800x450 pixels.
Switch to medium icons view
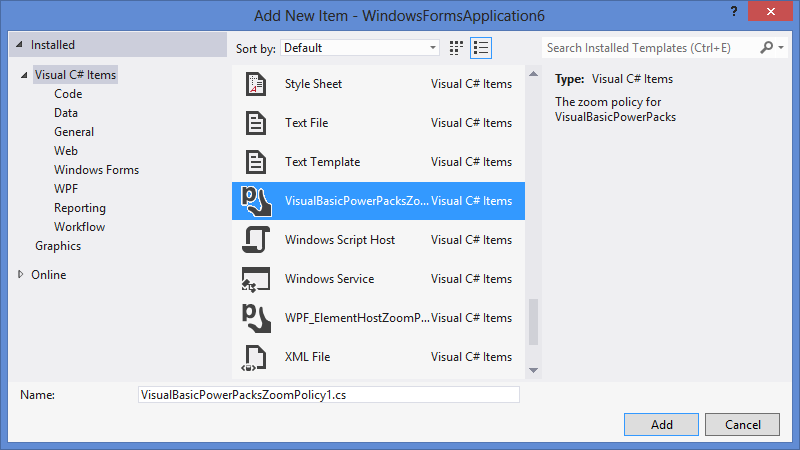[x=457, y=48]
